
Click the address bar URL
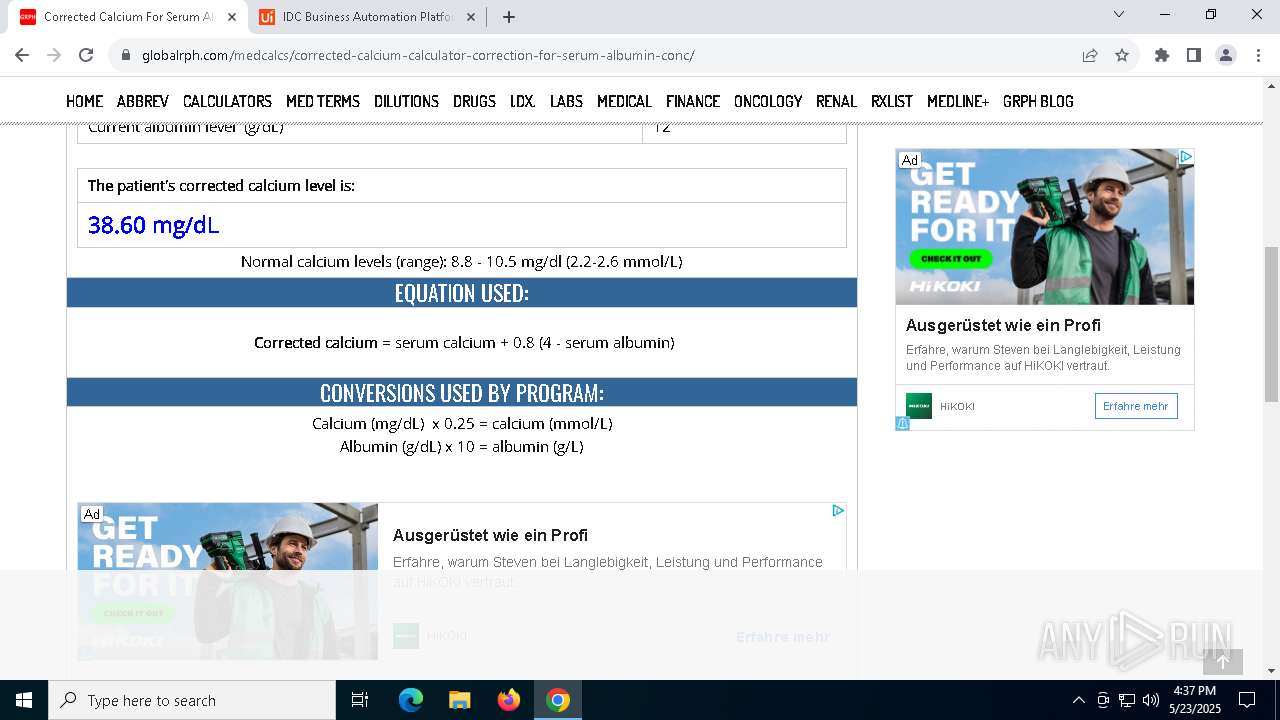418,55
